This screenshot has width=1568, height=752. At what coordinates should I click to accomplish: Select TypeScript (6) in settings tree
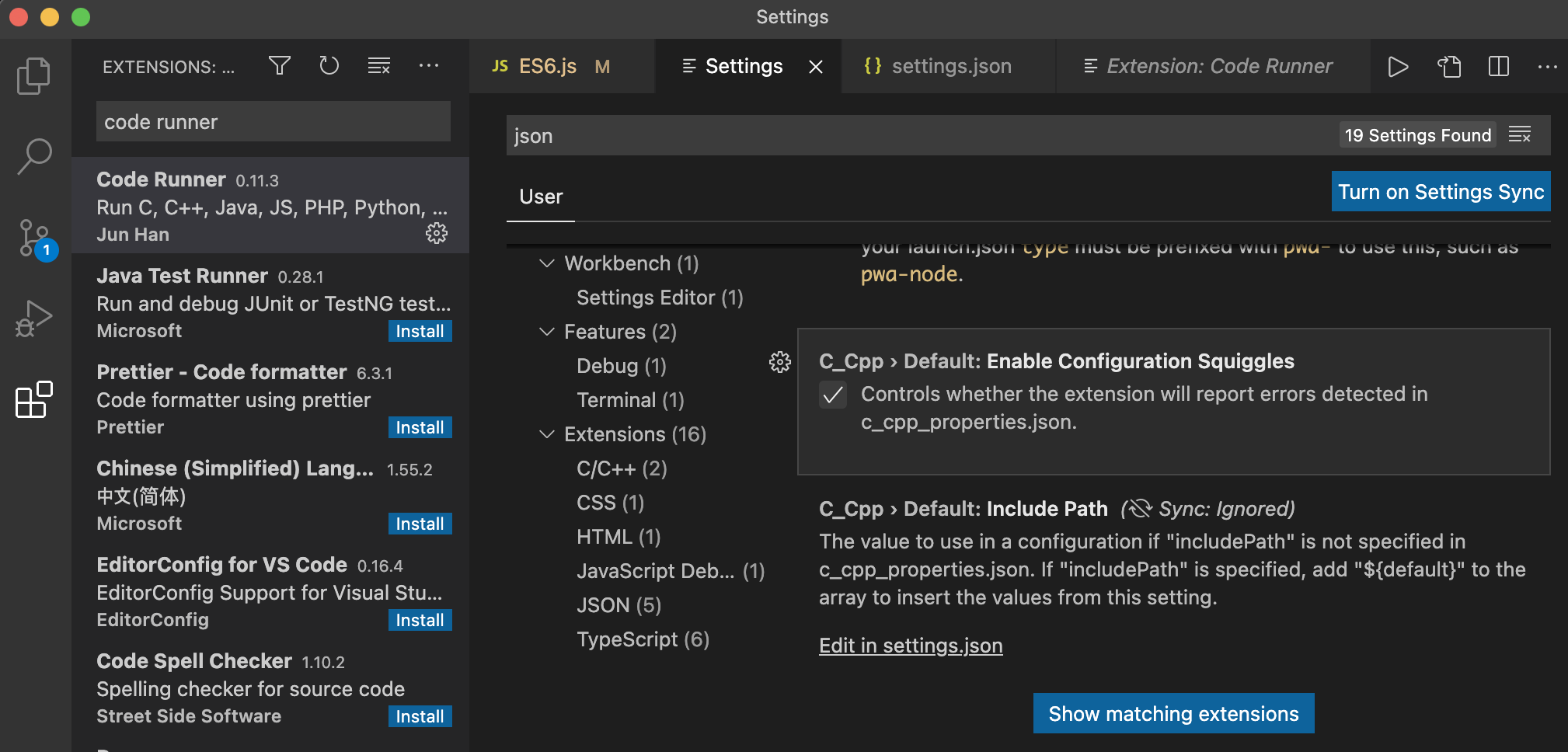pos(643,639)
